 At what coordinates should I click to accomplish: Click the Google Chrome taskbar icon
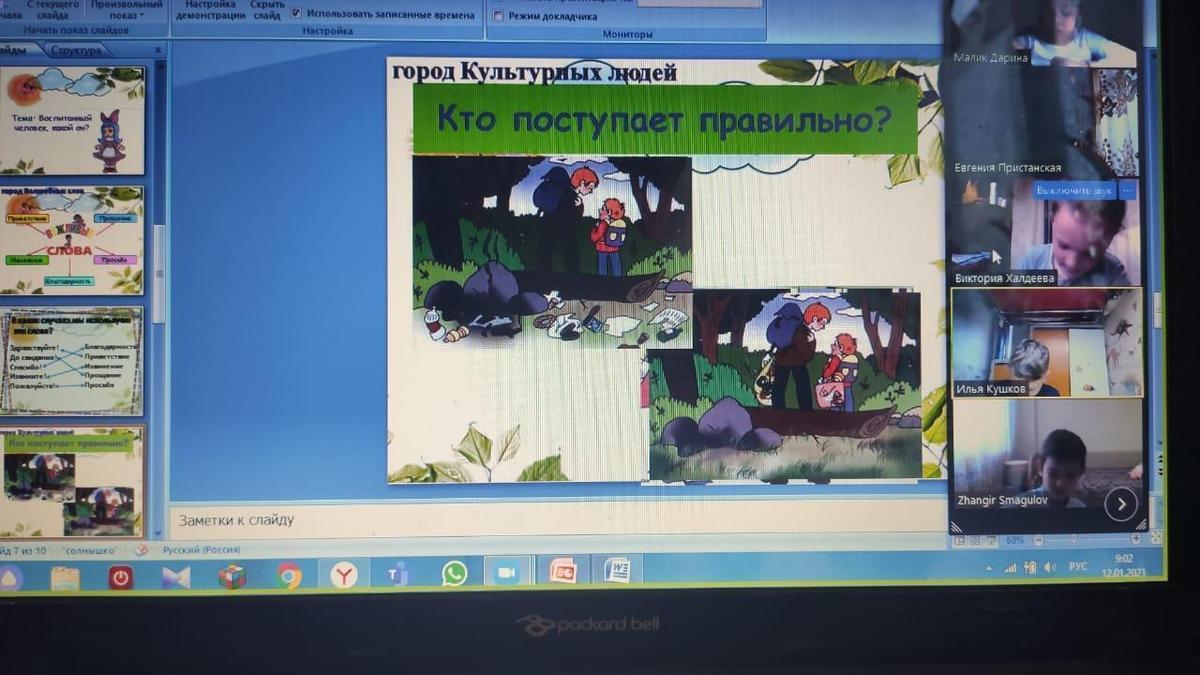(x=289, y=575)
